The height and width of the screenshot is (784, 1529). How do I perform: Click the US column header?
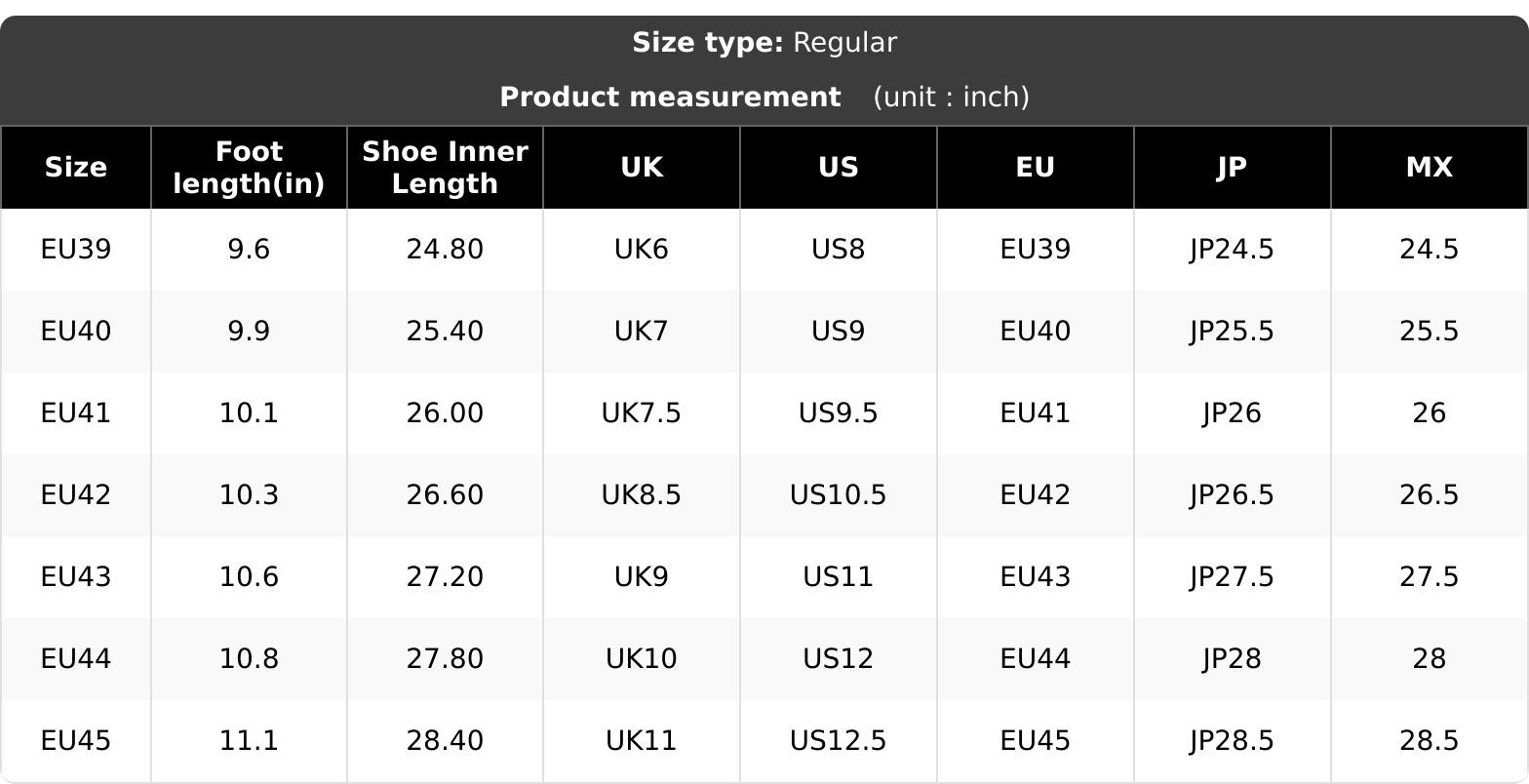[839, 168]
